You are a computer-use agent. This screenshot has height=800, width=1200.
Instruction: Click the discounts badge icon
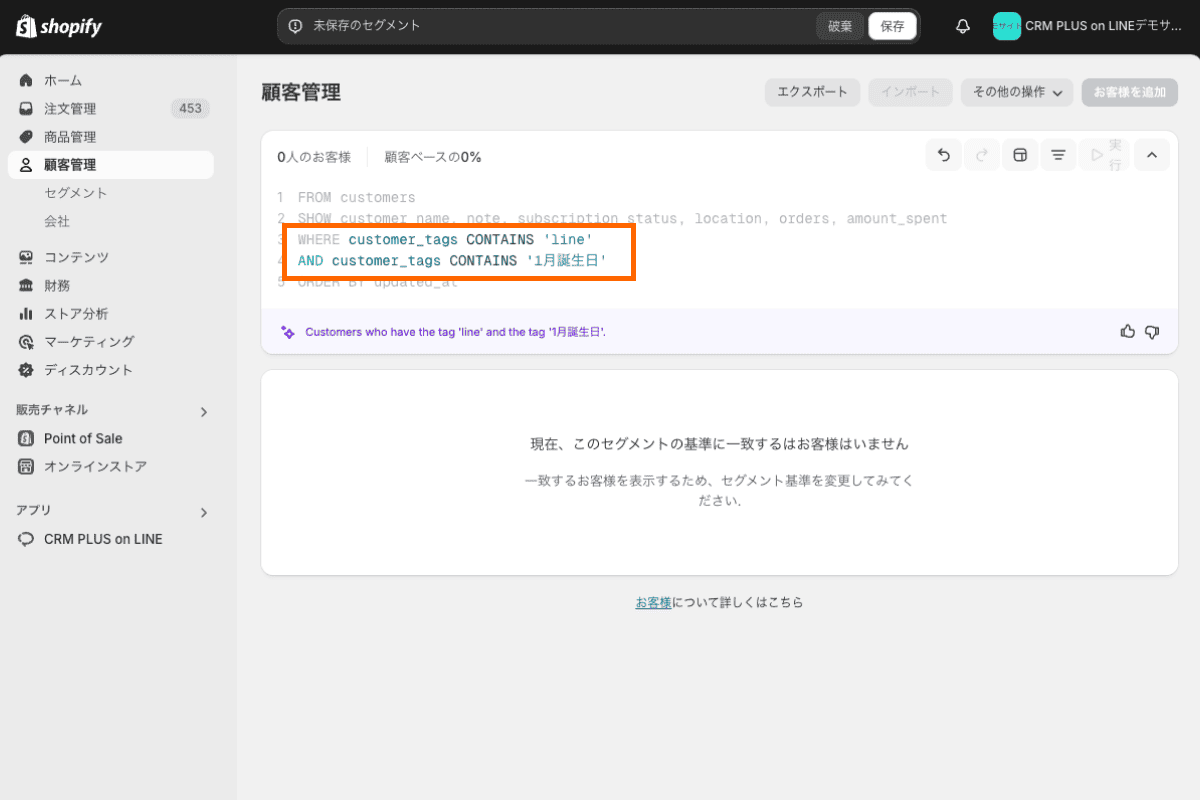[x=26, y=369]
